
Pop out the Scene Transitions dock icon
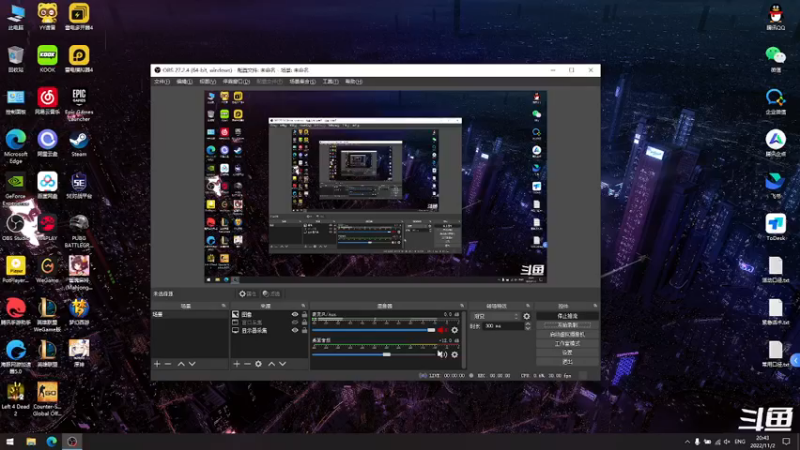528,306
